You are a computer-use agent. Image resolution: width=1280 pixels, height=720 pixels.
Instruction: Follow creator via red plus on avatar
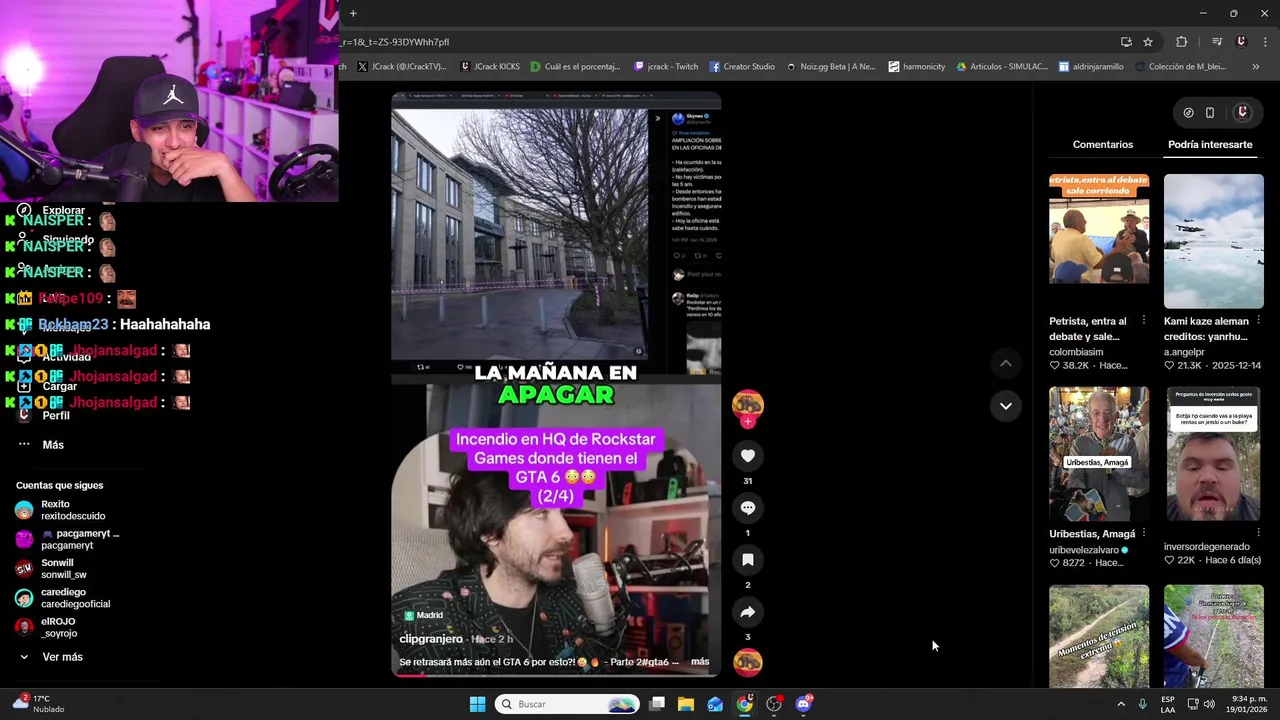(747, 422)
